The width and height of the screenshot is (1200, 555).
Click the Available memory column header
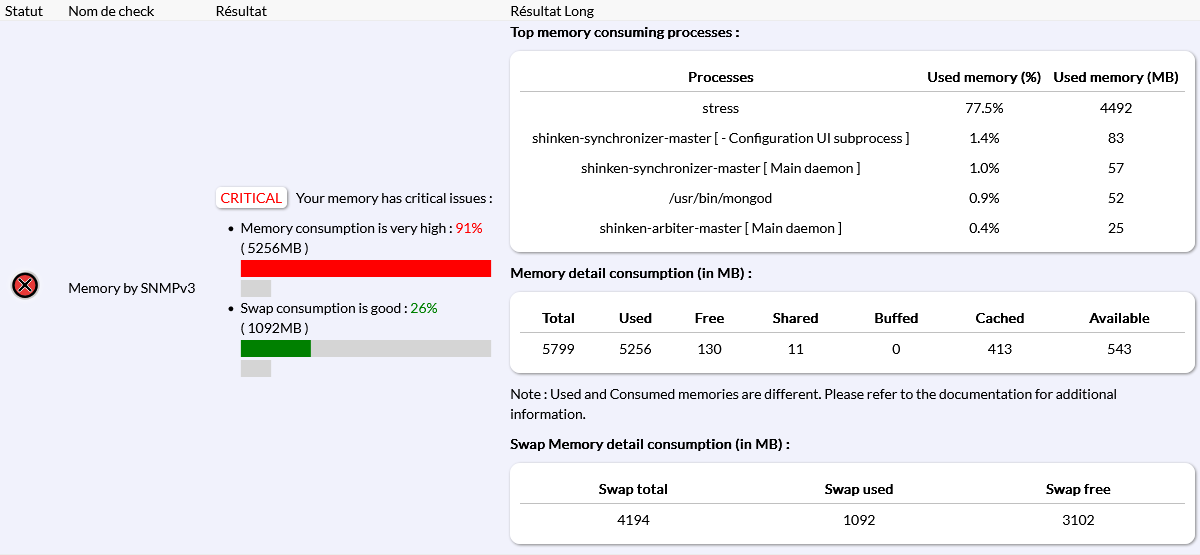pyautogui.click(x=1119, y=318)
